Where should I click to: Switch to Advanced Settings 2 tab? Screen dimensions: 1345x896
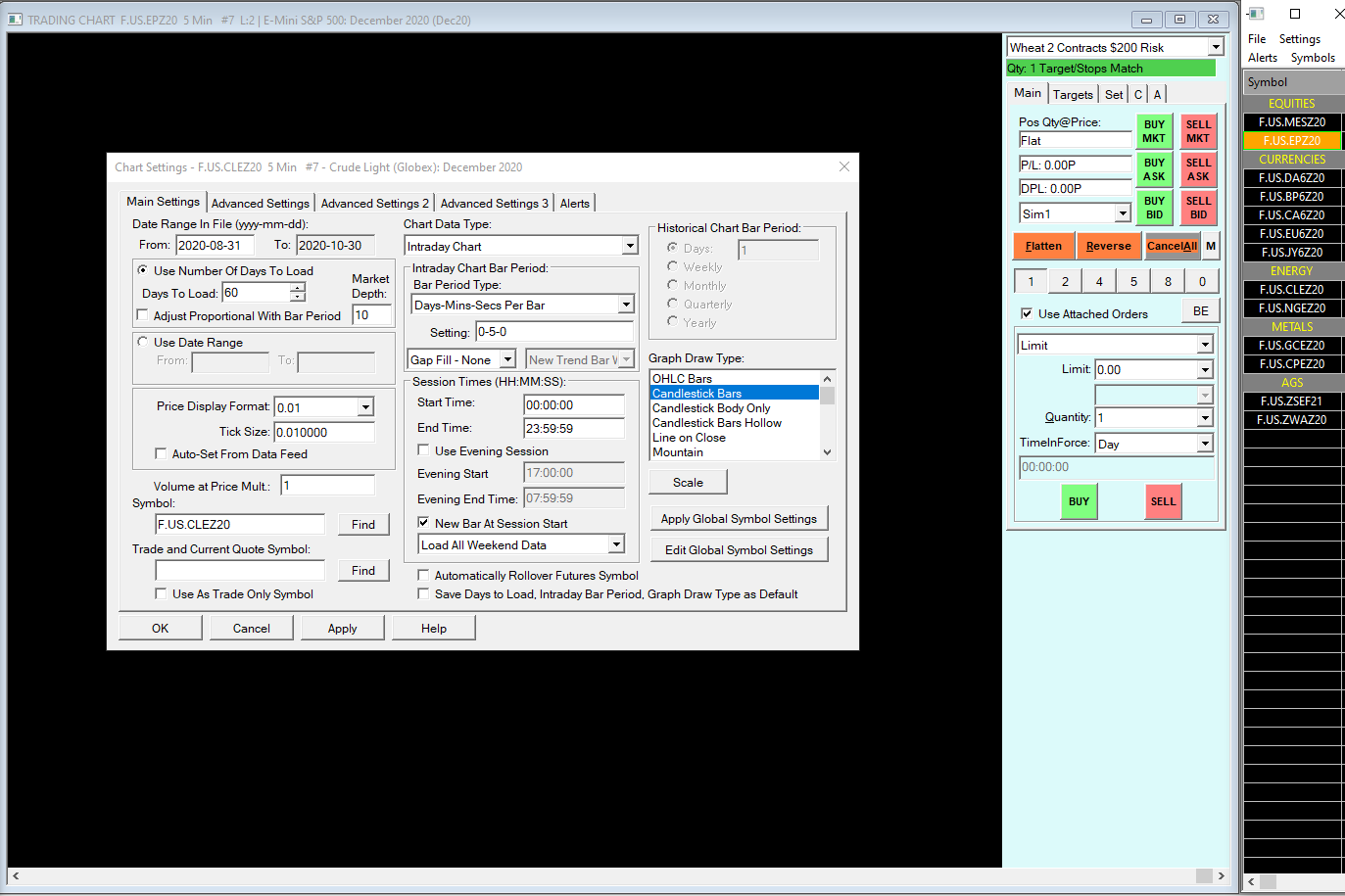374,203
